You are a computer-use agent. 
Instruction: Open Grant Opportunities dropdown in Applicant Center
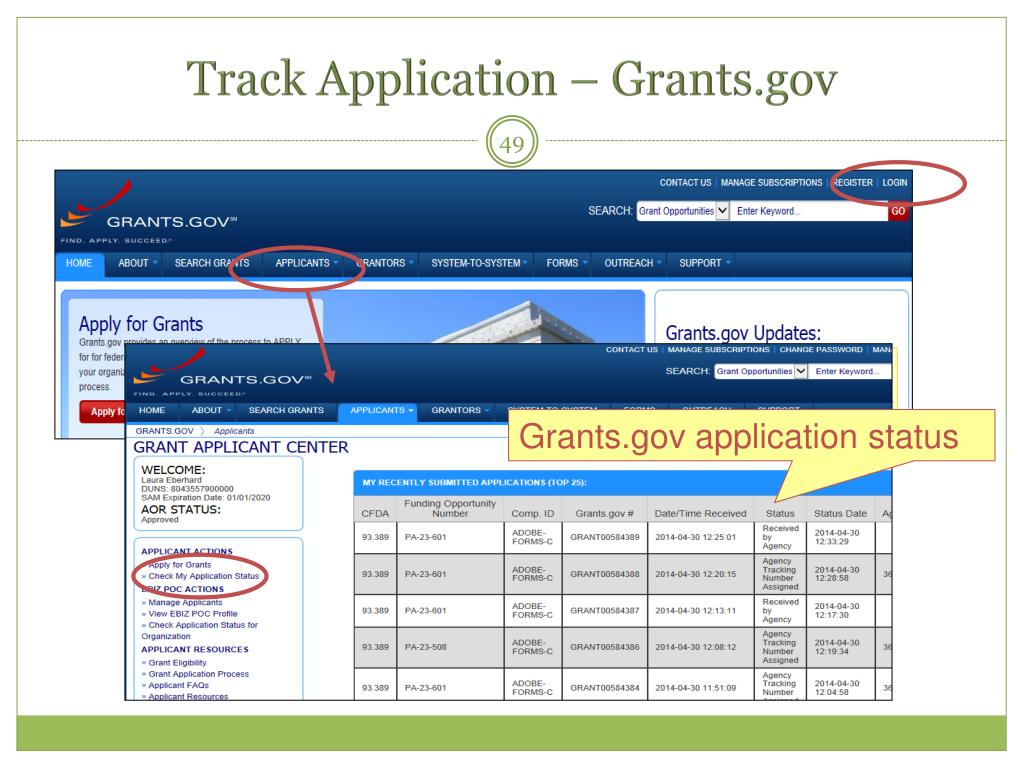[761, 371]
